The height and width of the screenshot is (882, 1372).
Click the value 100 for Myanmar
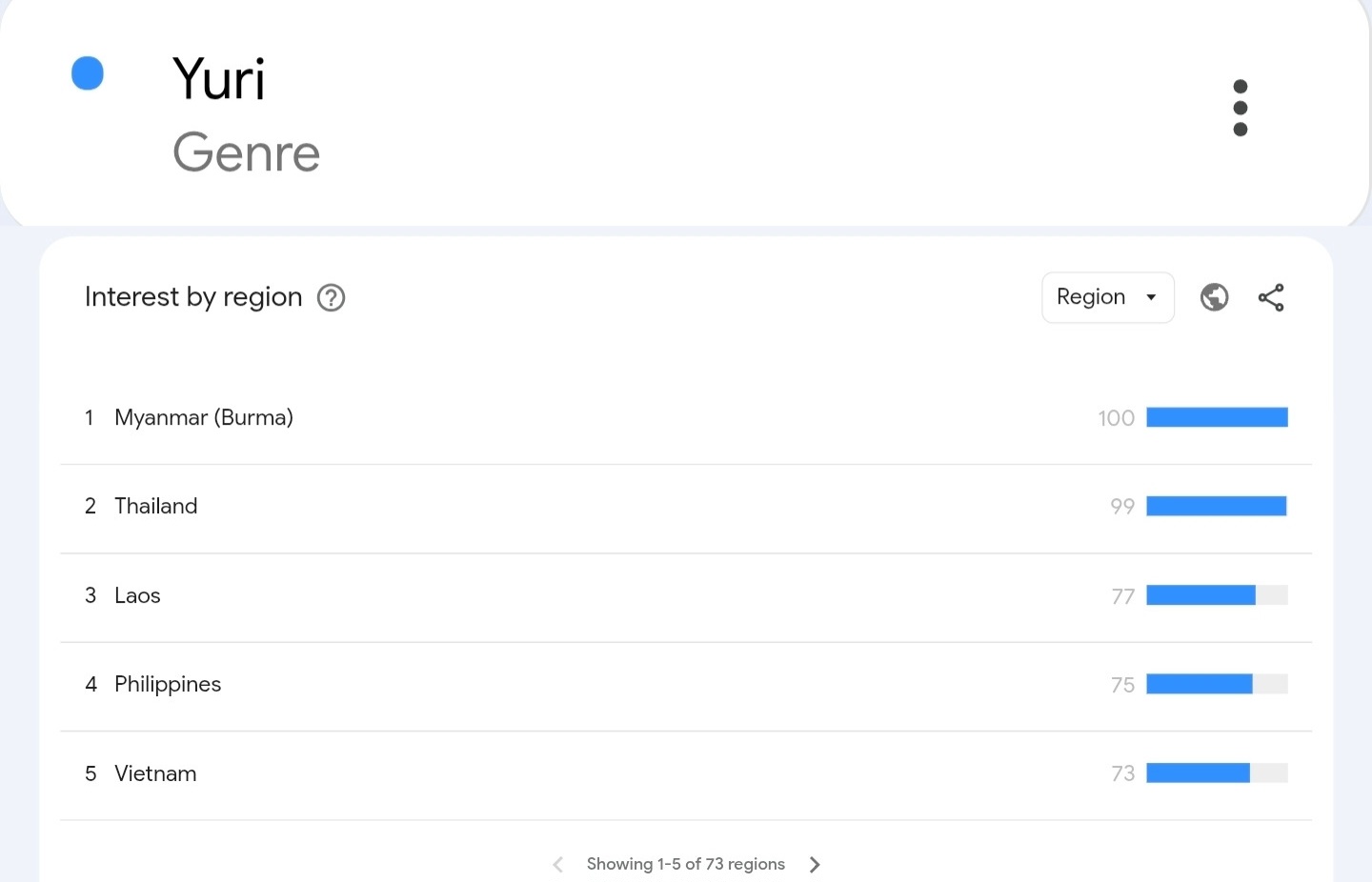pos(1116,418)
